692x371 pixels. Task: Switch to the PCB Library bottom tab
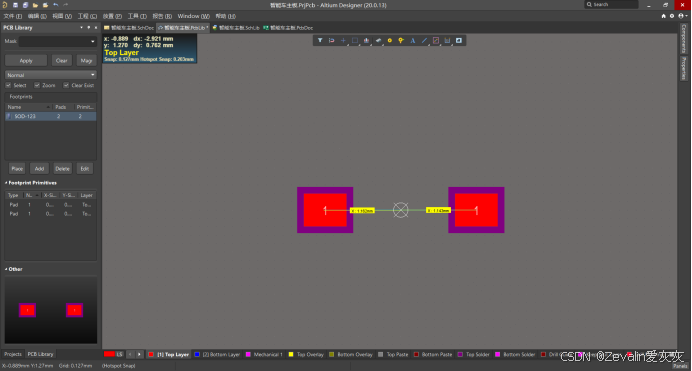(40, 354)
